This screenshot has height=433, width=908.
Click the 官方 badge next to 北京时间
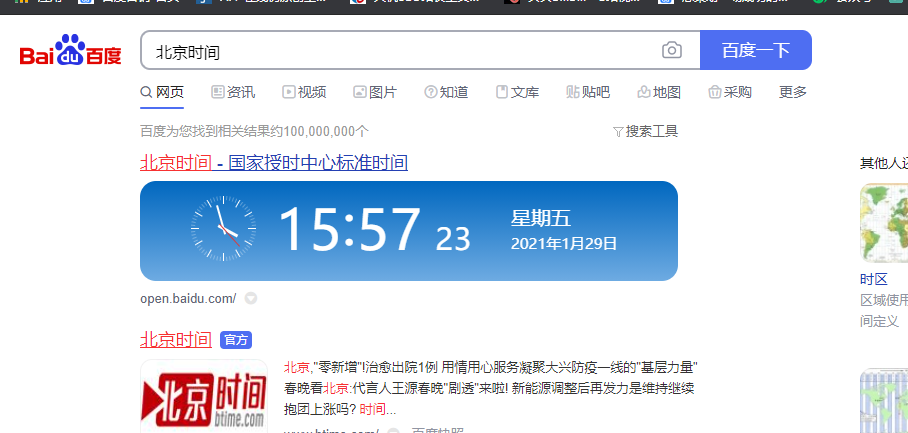point(235,340)
